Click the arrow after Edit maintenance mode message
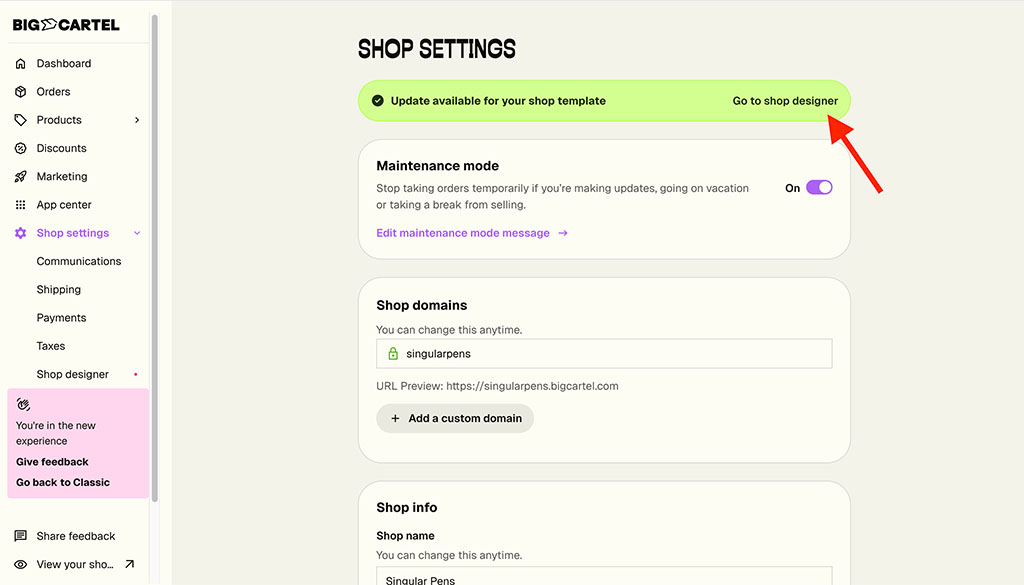 pos(563,233)
